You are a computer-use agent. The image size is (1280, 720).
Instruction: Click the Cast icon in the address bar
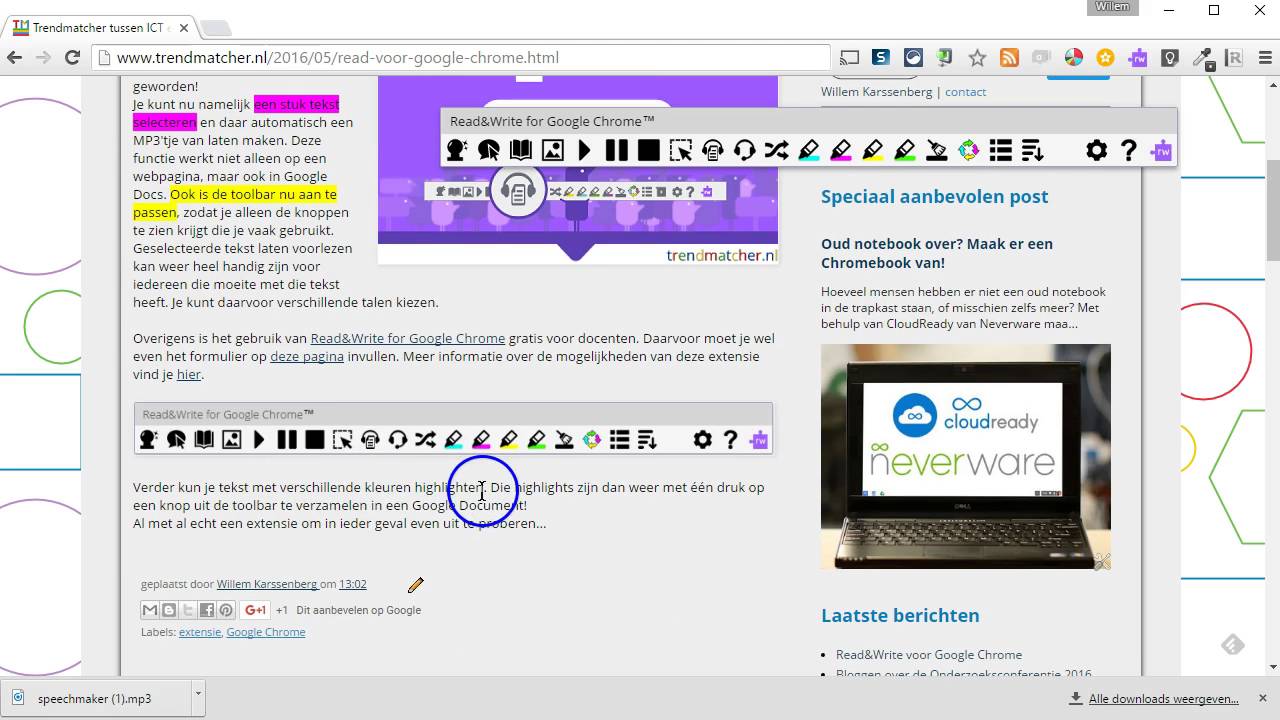tap(849, 58)
